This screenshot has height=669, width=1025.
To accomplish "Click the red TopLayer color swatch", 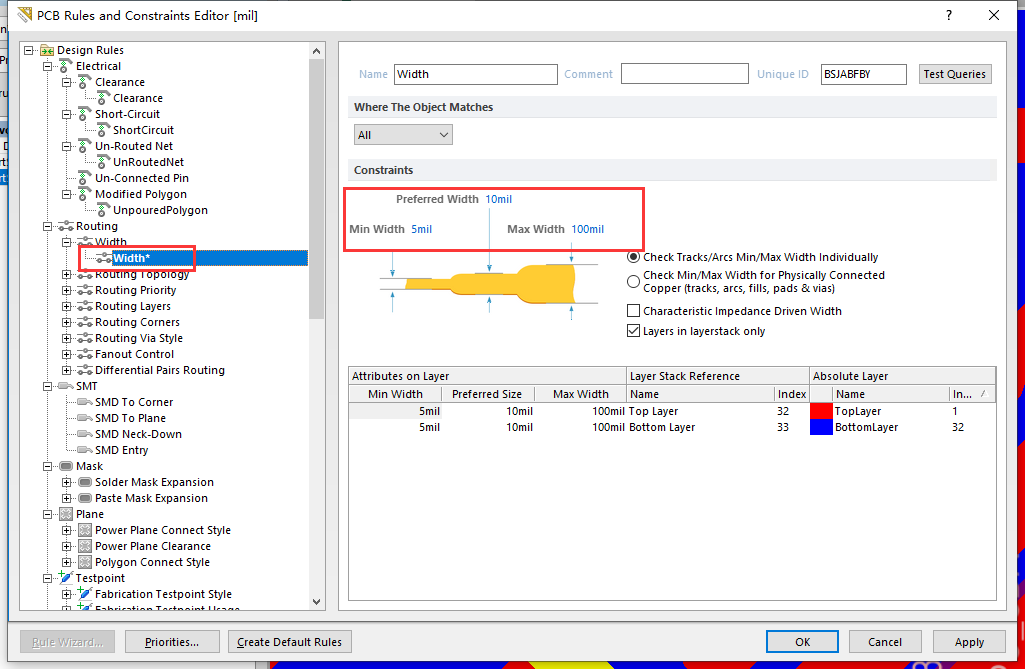I will [821, 411].
